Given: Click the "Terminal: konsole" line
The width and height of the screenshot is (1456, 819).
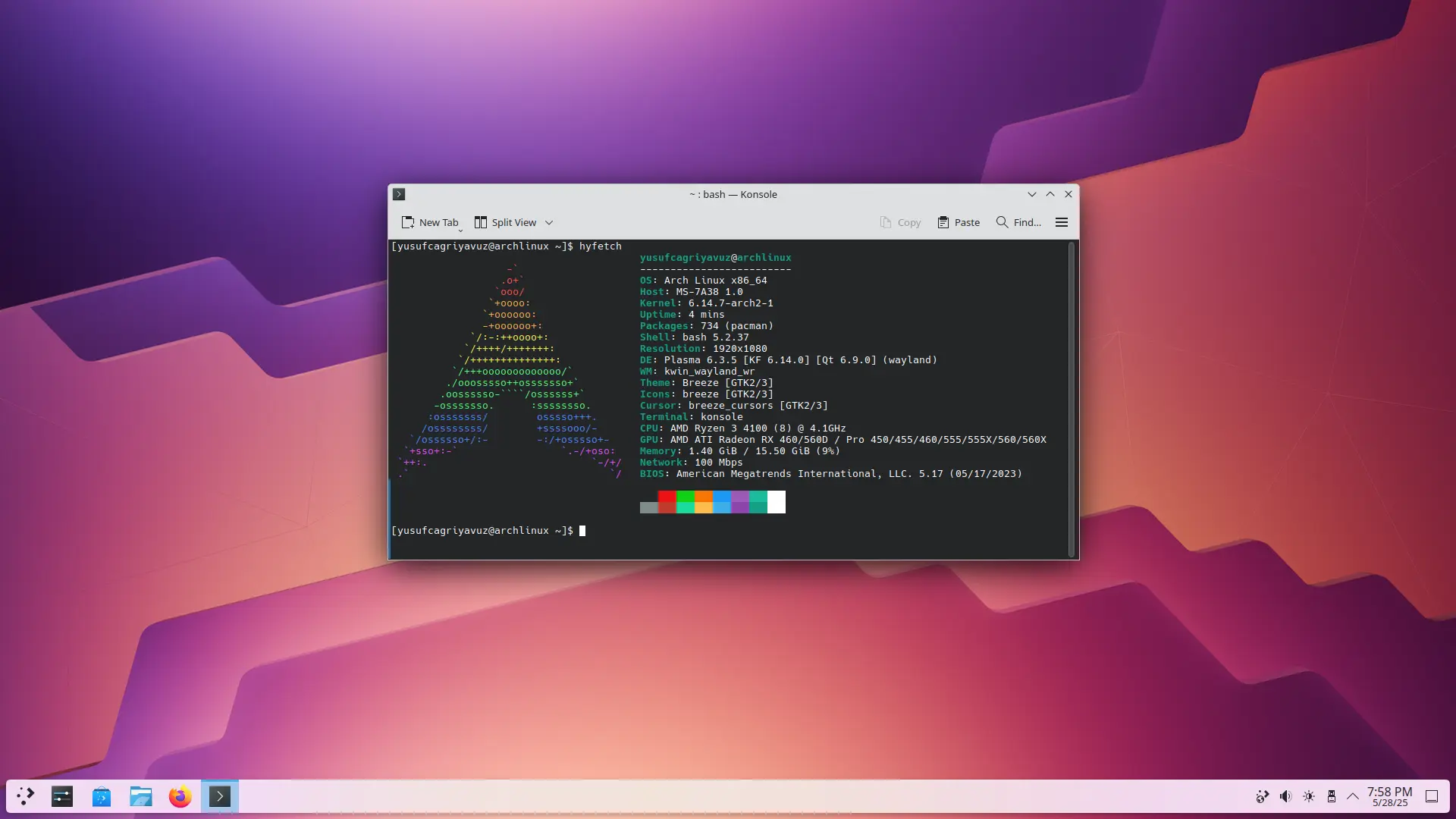Looking at the screenshot, I should click(x=692, y=417).
